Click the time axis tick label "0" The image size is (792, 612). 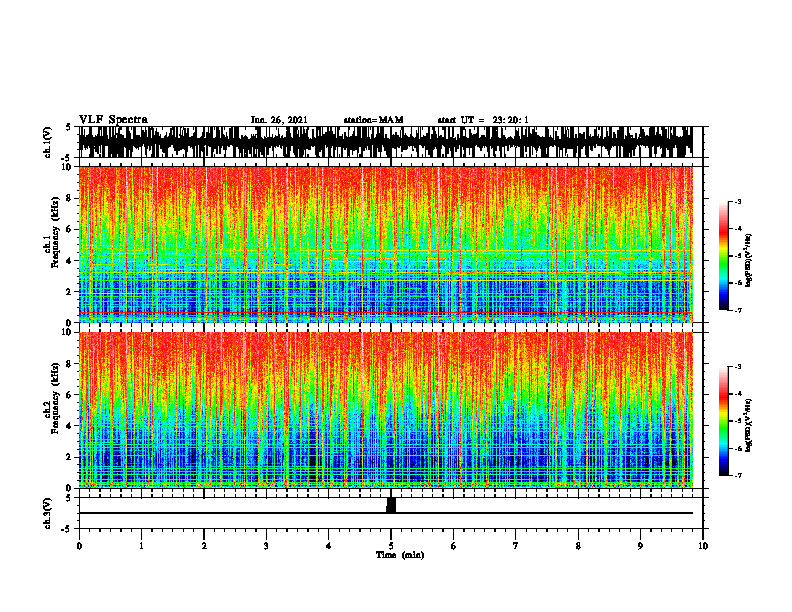click(79, 546)
